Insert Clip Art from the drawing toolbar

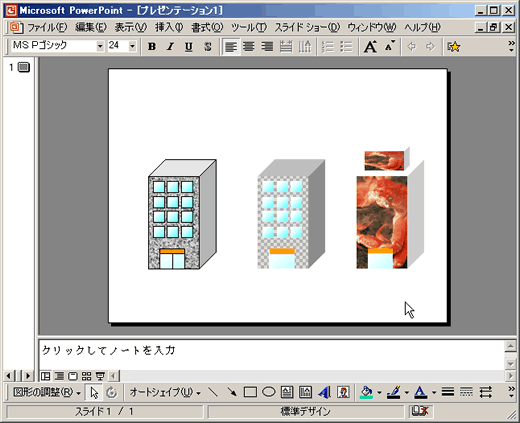pos(343,392)
